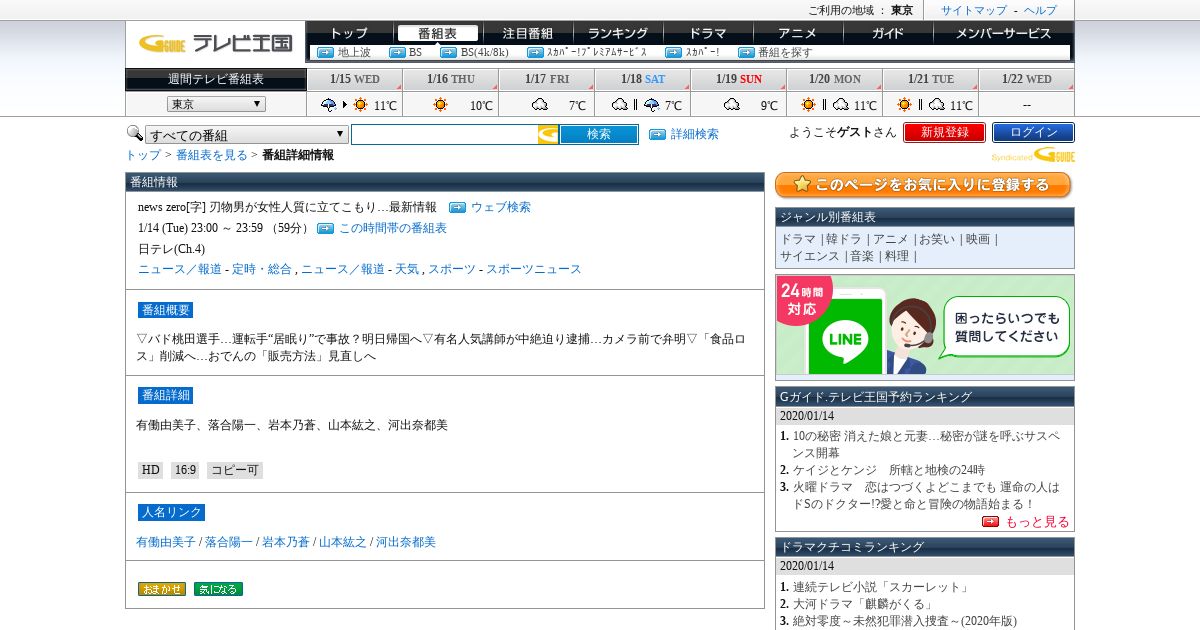Click the arrow icon beside この時間帯の番組表
Image resolution: width=1200 pixels, height=630 pixels.
click(x=325, y=228)
